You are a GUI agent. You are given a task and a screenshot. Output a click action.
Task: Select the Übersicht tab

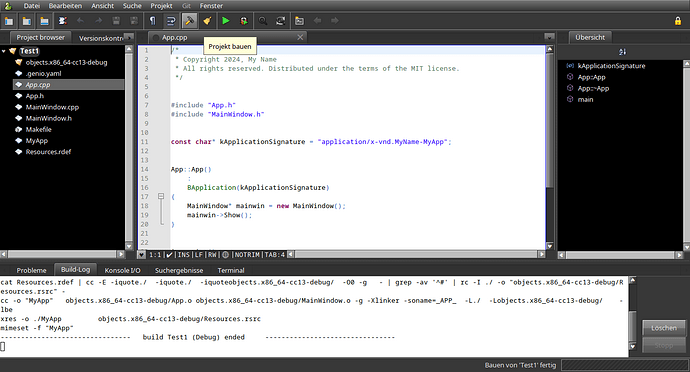pos(590,37)
